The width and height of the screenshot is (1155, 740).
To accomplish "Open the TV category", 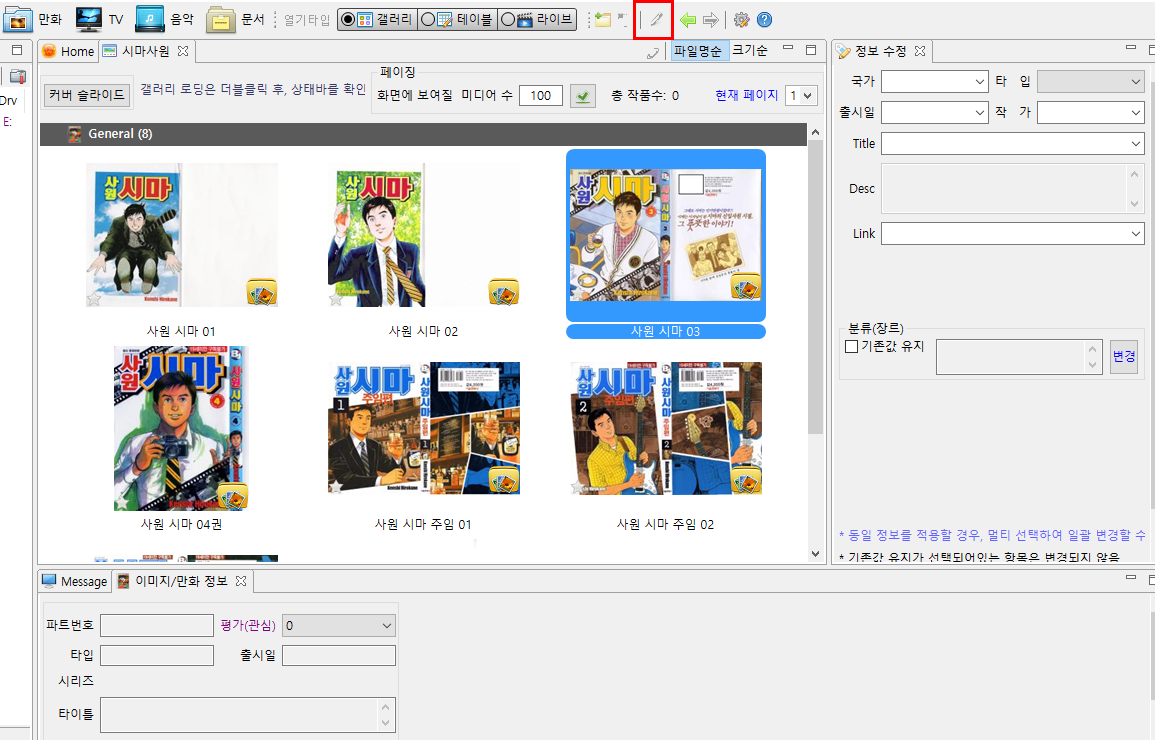I will (x=99, y=19).
